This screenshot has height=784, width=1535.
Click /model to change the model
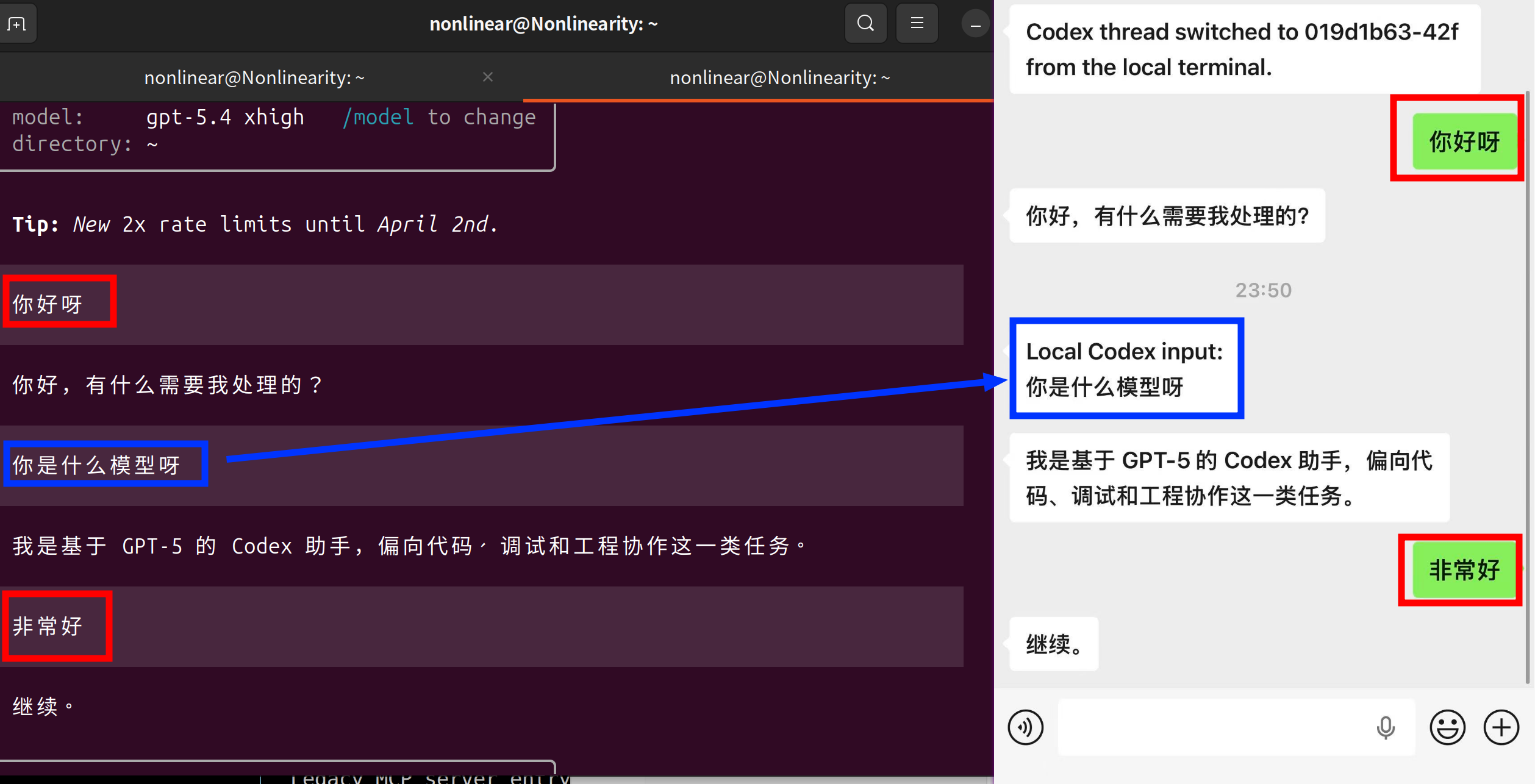(379, 116)
